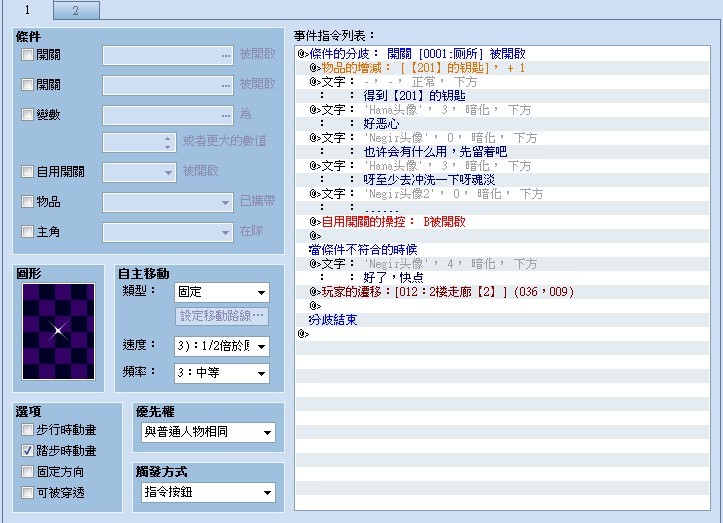Select the 'Negir头像2' text command line
The height and width of the screenshot is (523, 723).
(503, 194)
